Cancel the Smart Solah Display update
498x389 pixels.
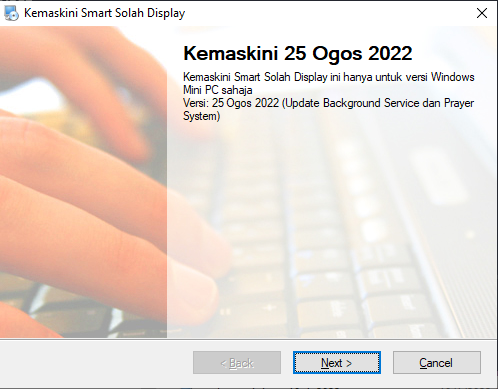click(437, 362)
